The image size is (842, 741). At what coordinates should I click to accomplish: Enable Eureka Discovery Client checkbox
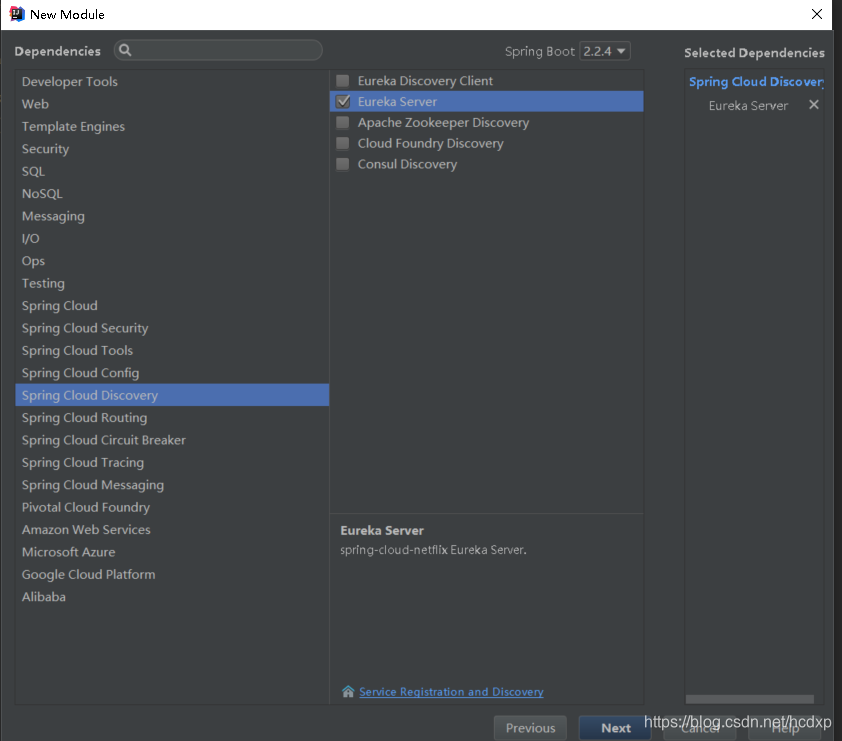(343, 81)
